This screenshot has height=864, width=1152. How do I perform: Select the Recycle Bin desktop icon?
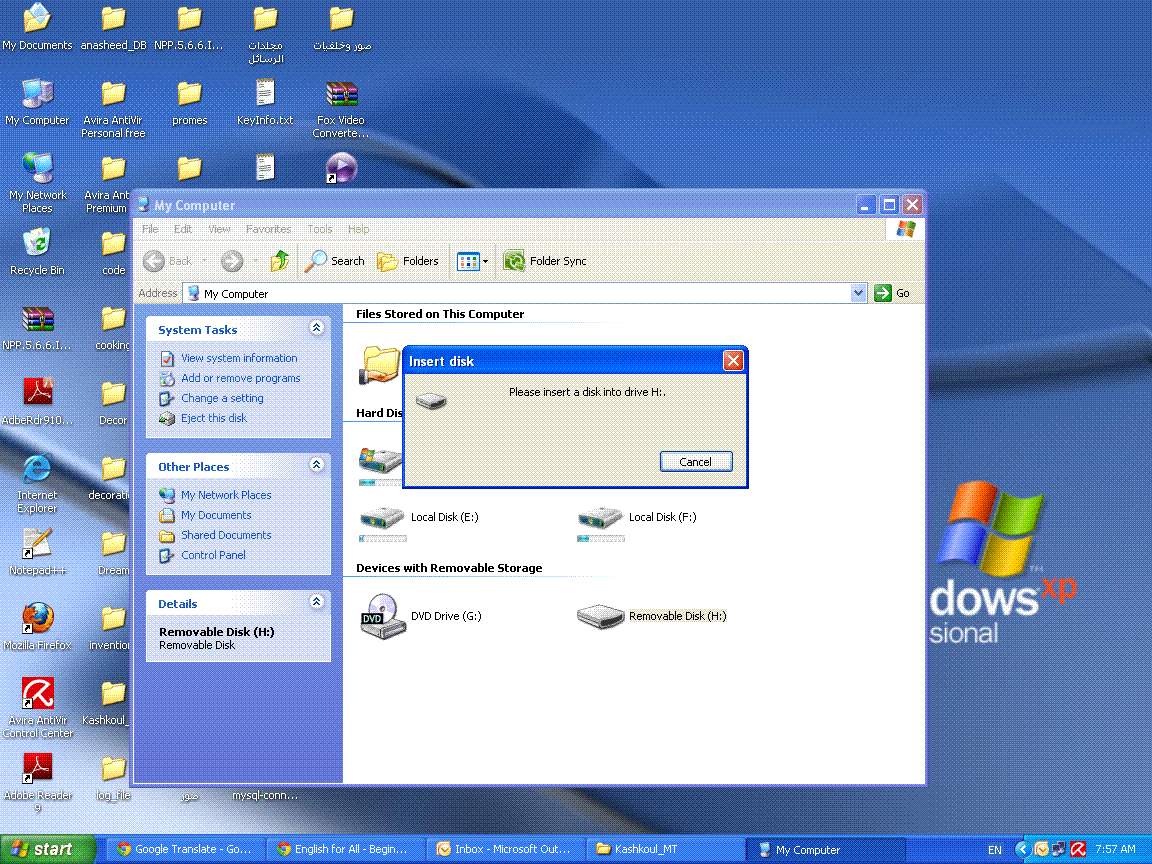tap(37, 252)
